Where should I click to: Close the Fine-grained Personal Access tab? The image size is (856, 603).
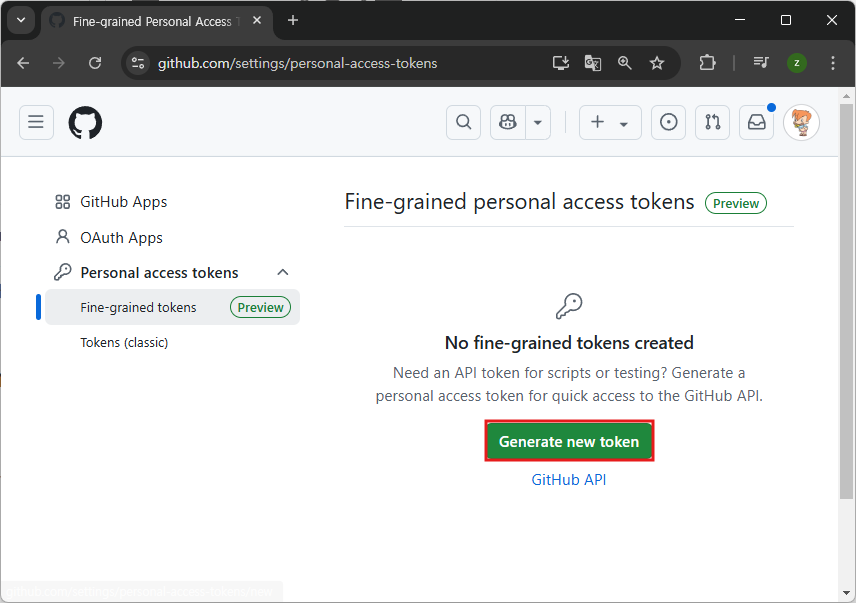pyautogui.click(x=257, y=20)
